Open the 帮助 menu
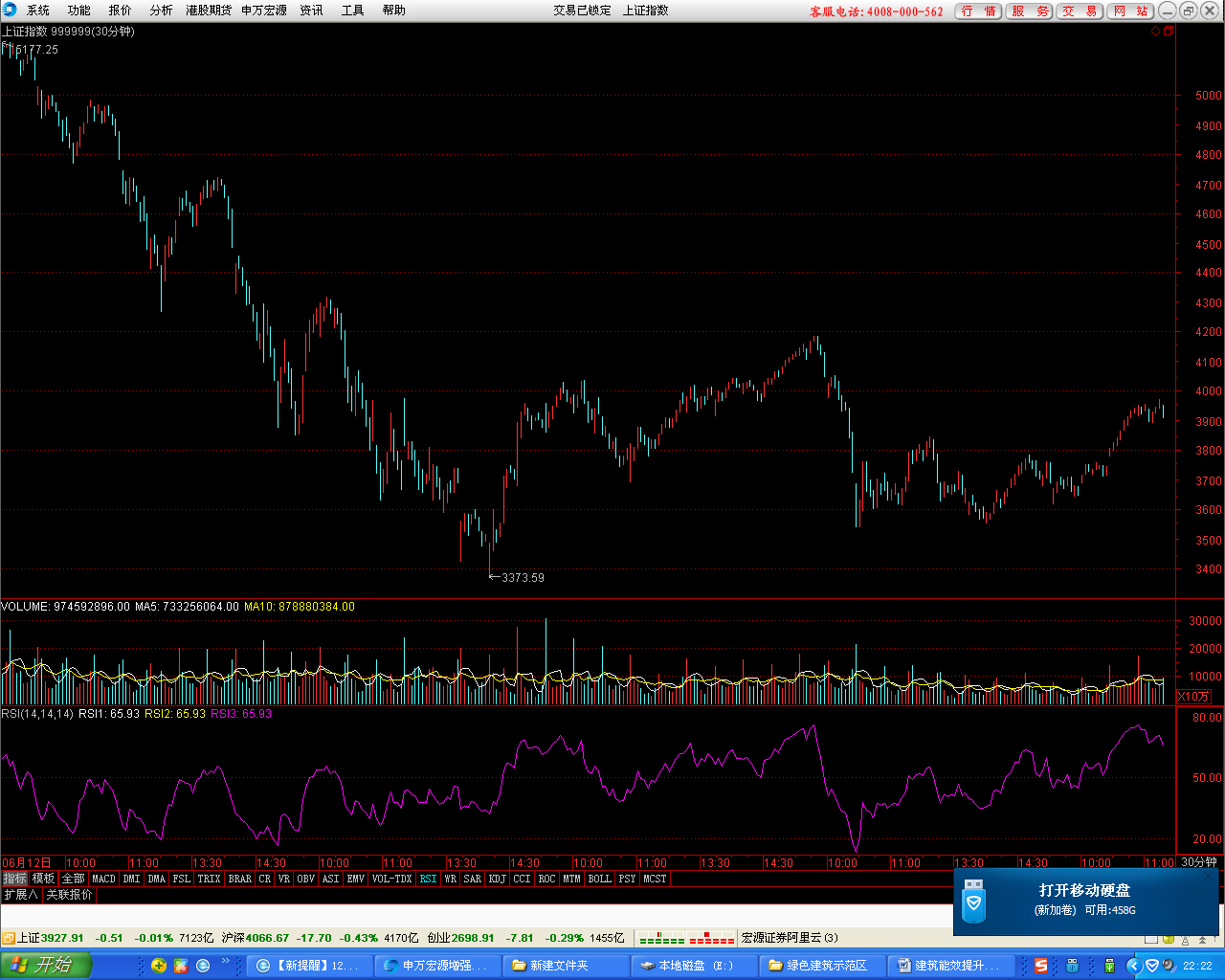Image resolution: width=1225 pixels, height=980 pixels. pos(394,11)
